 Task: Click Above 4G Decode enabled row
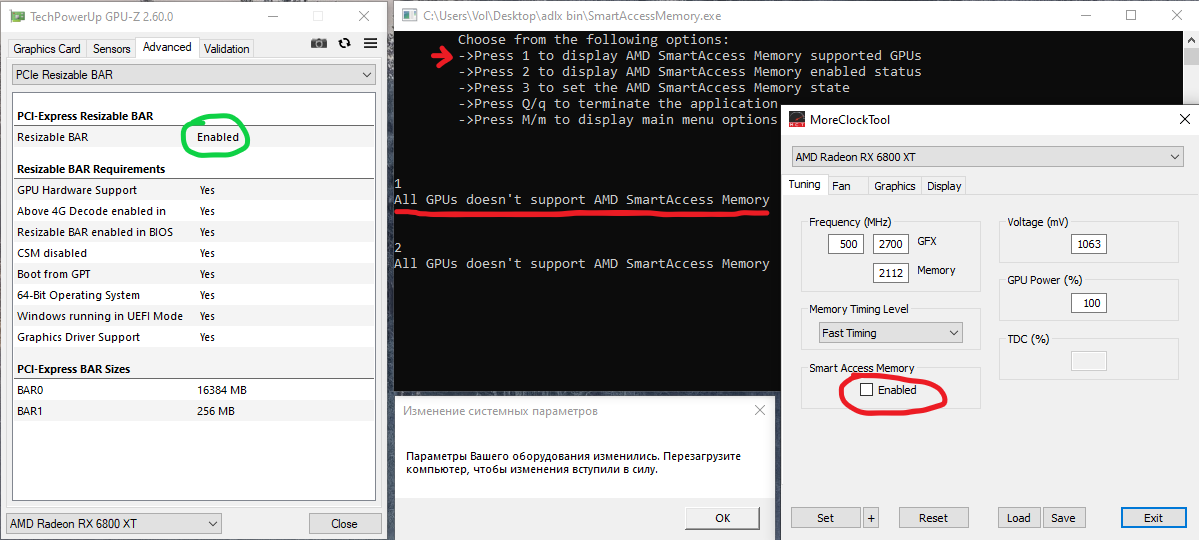(x=194, y=211)
